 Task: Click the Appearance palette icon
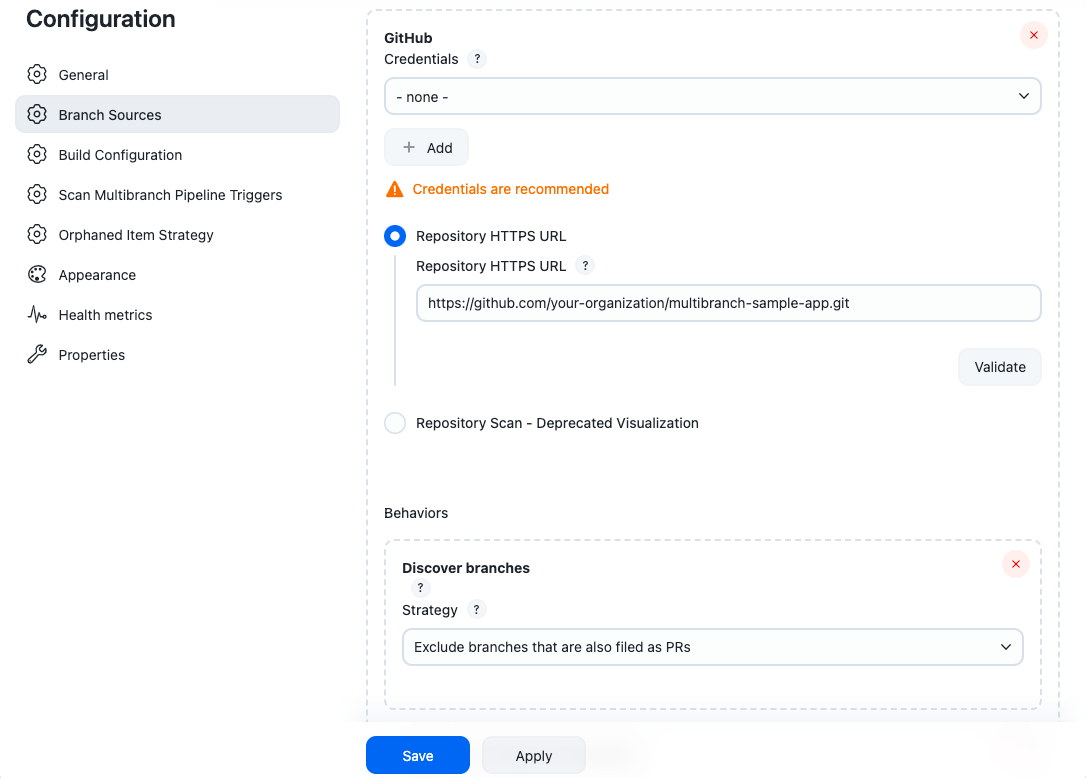pyautogui.click(x=37, y=275)
